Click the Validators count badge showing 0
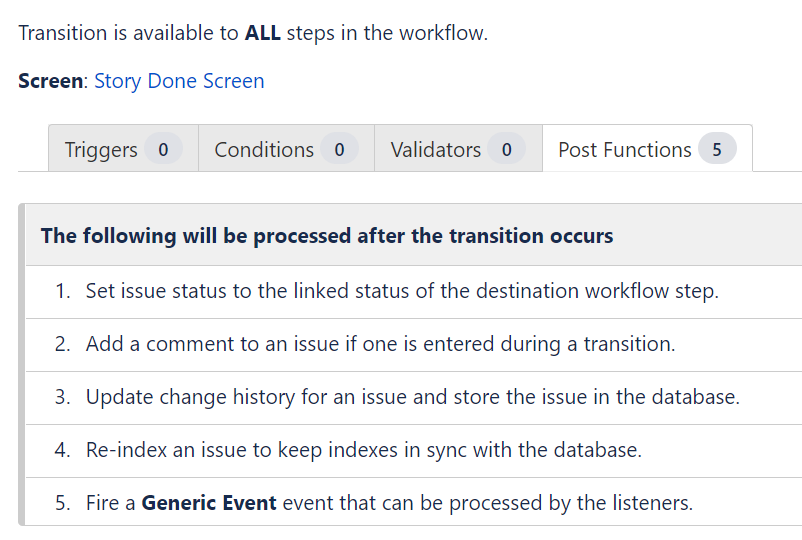The image size is (802, 540). point(506,149)
